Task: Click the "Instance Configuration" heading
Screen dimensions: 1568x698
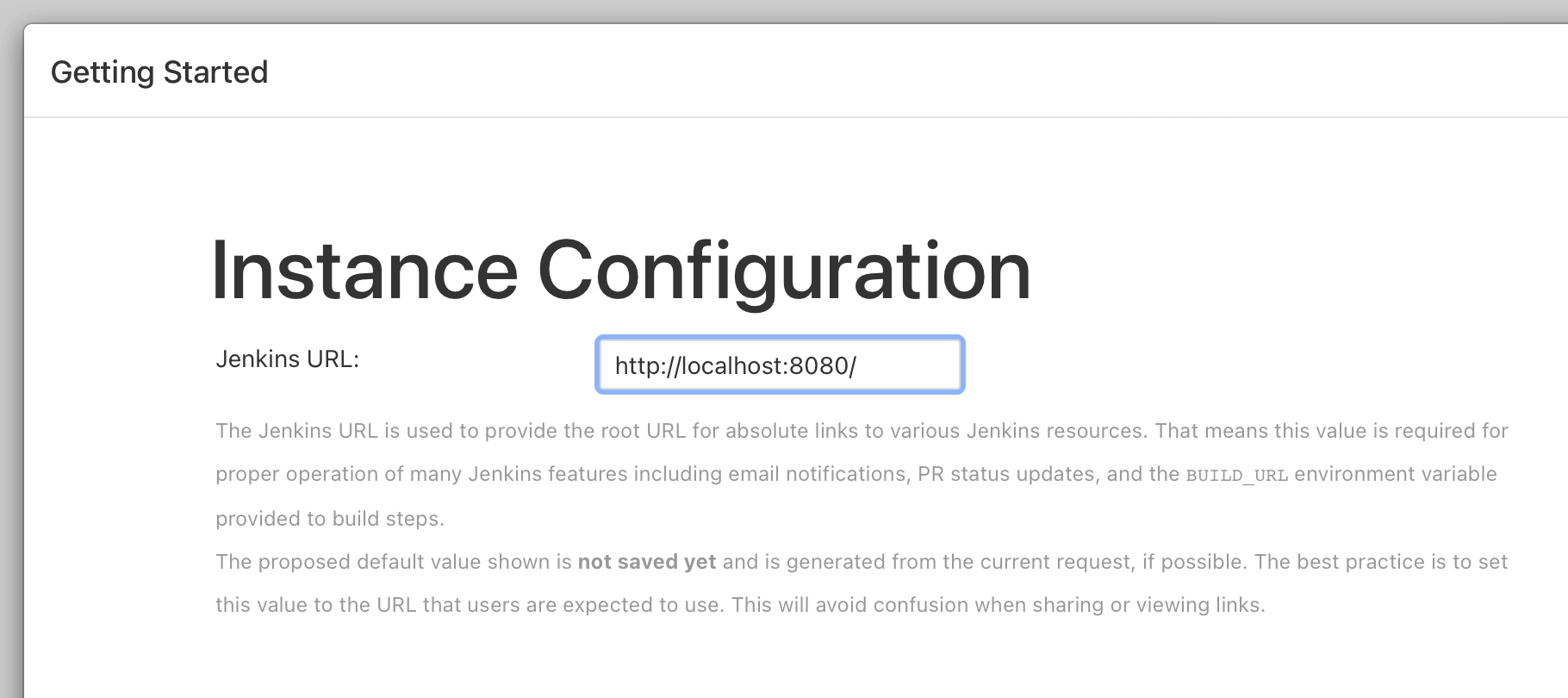Action: [620, 271]
